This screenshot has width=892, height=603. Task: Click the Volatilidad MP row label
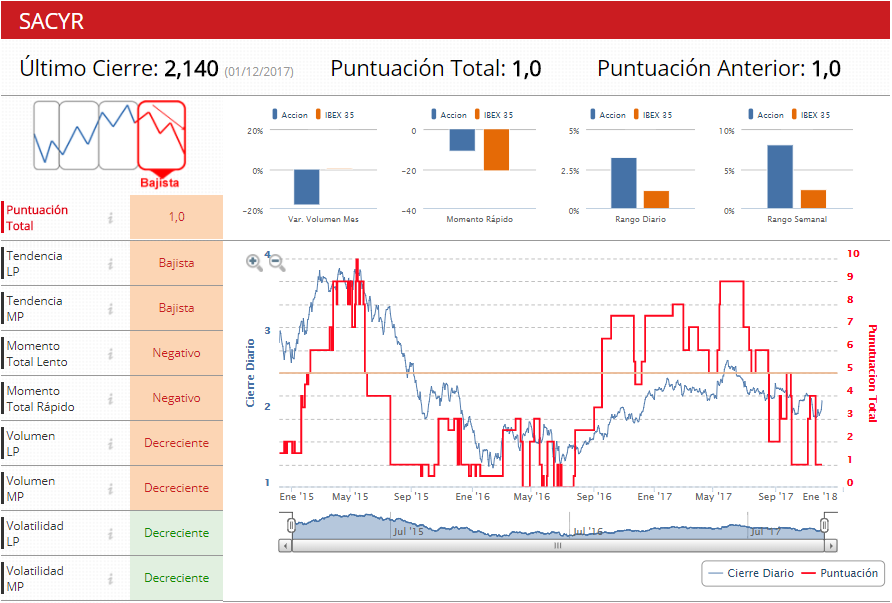point(35,578)
